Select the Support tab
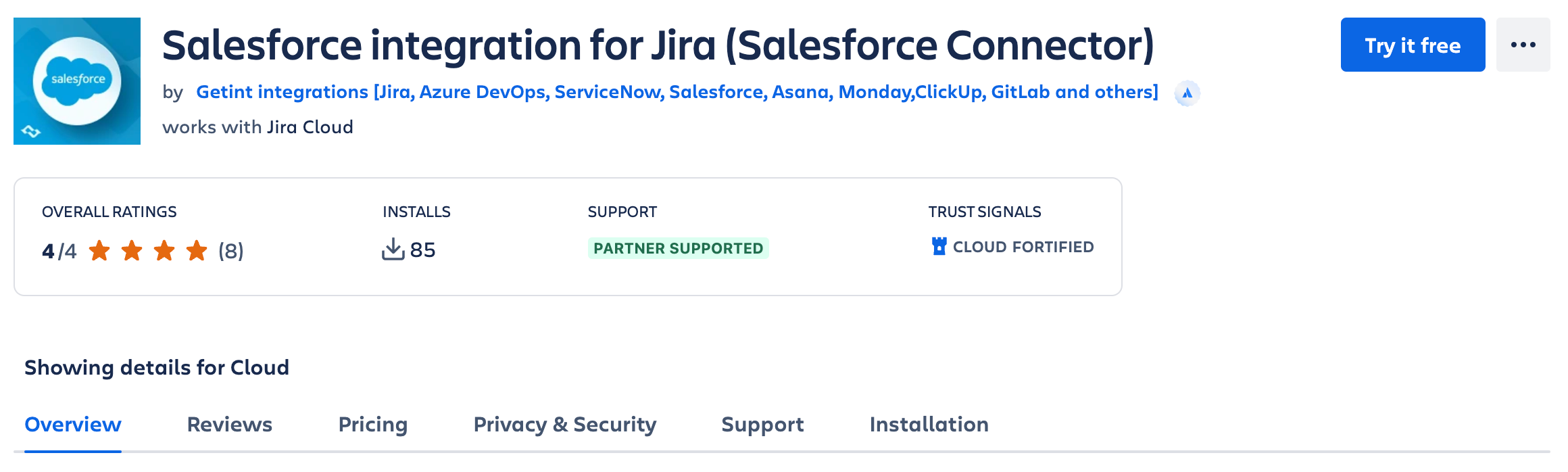The image size is (1568, 472). pos(762,425)
